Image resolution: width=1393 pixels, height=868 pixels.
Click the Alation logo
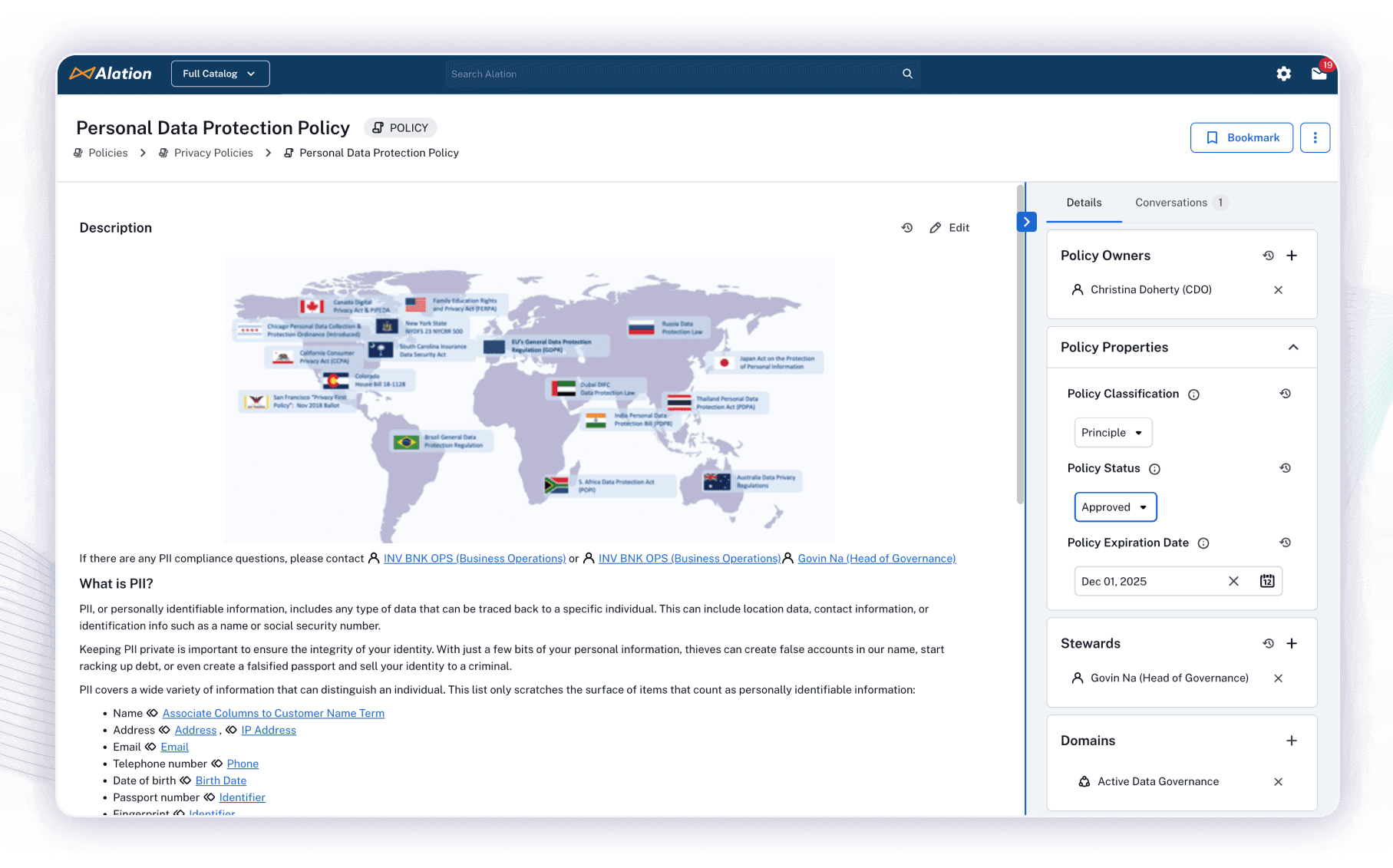(x=110, y=73)
